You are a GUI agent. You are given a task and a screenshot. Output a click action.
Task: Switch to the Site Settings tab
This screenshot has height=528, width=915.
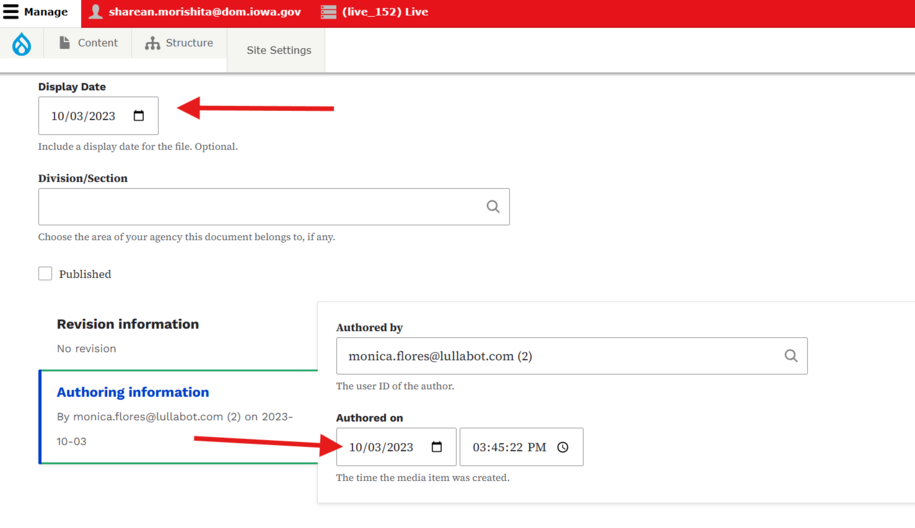click(x=278, y=50)
